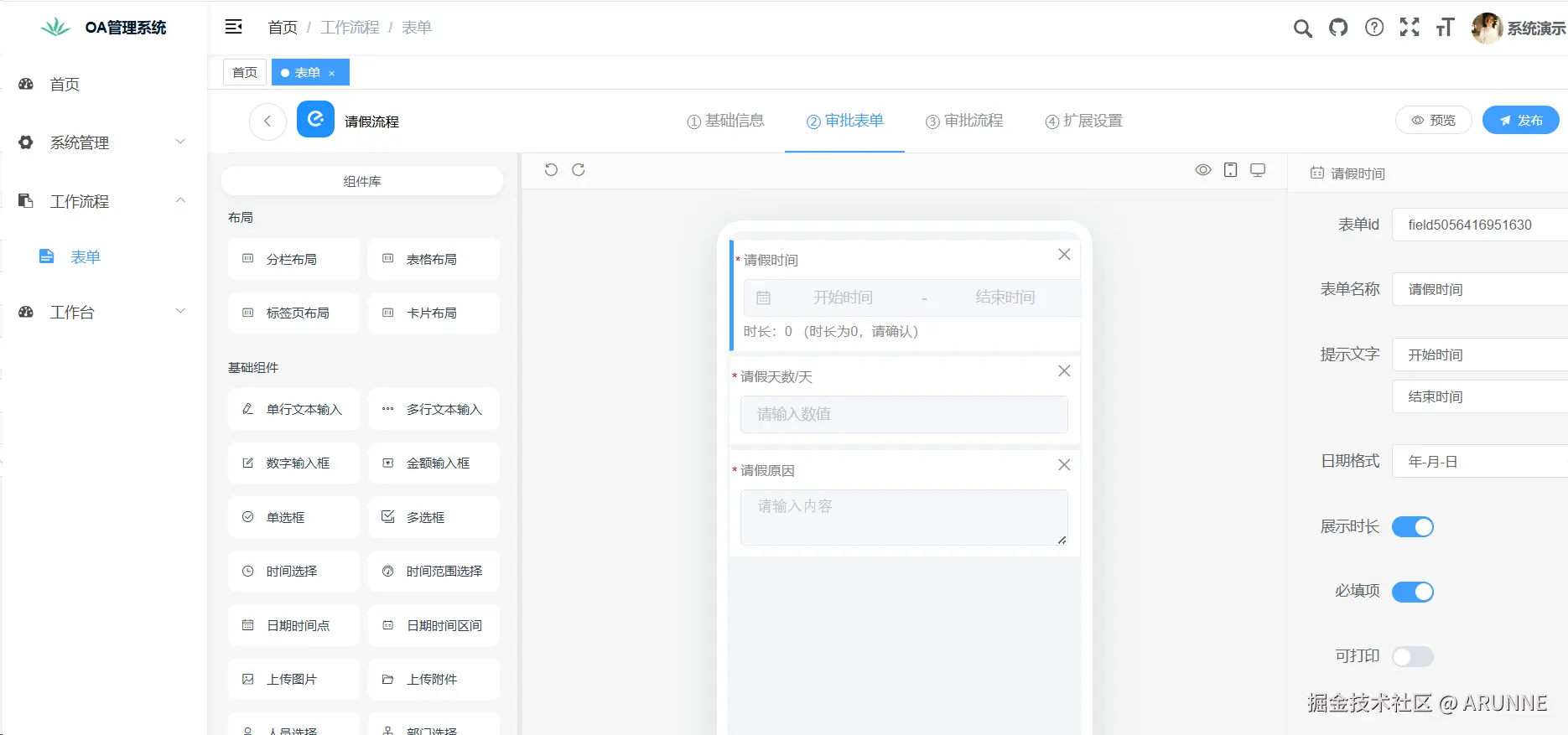
Task: Click the 表单id input field
Action: pos(1480,225)
